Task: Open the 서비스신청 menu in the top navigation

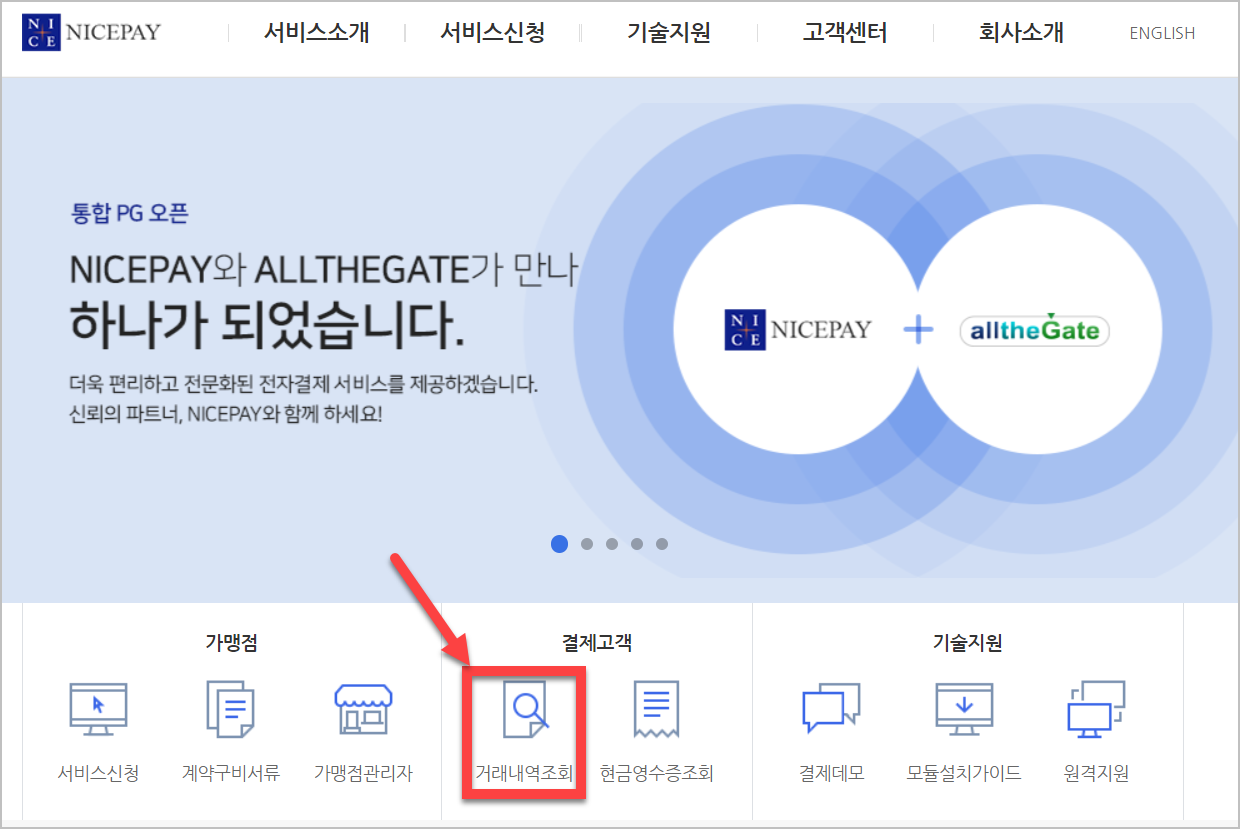Action: coord(492,32)
